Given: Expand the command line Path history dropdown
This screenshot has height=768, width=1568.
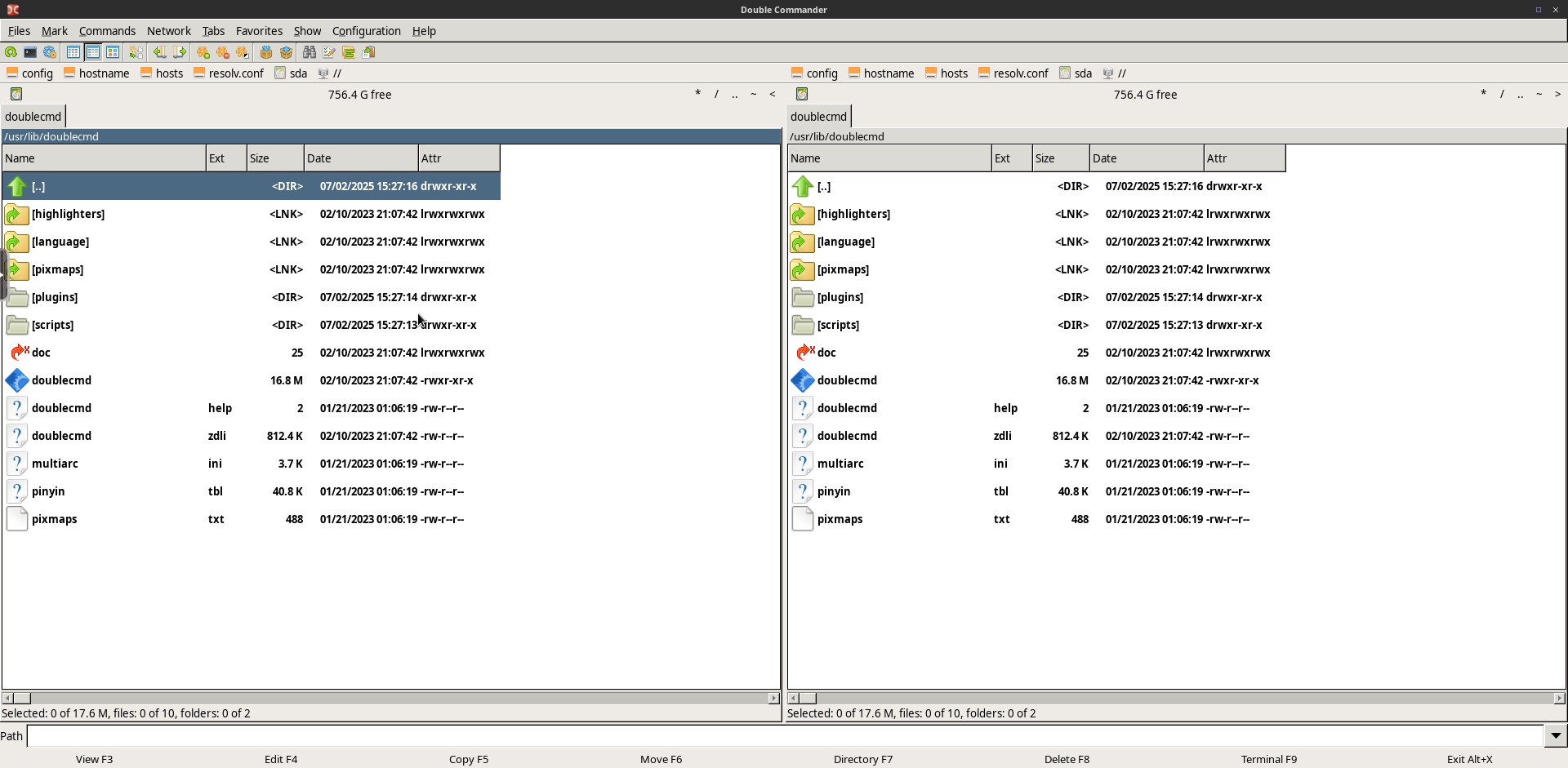Looking at the screenshot, I should point(1556,736).
